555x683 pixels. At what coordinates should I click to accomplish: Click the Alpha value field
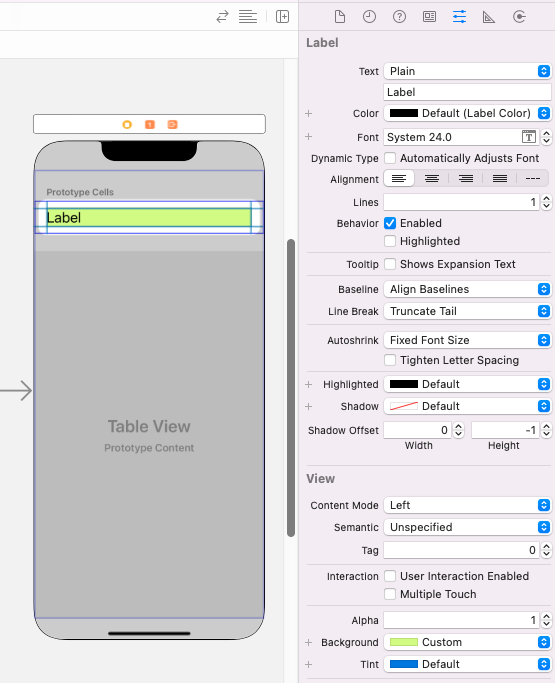click(461, 620)
